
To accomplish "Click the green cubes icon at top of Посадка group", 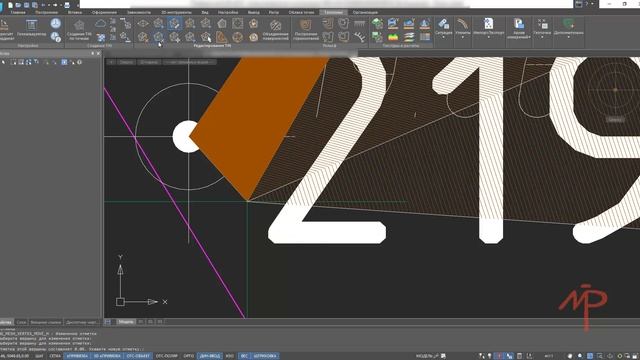I will (x=377, y=23).
